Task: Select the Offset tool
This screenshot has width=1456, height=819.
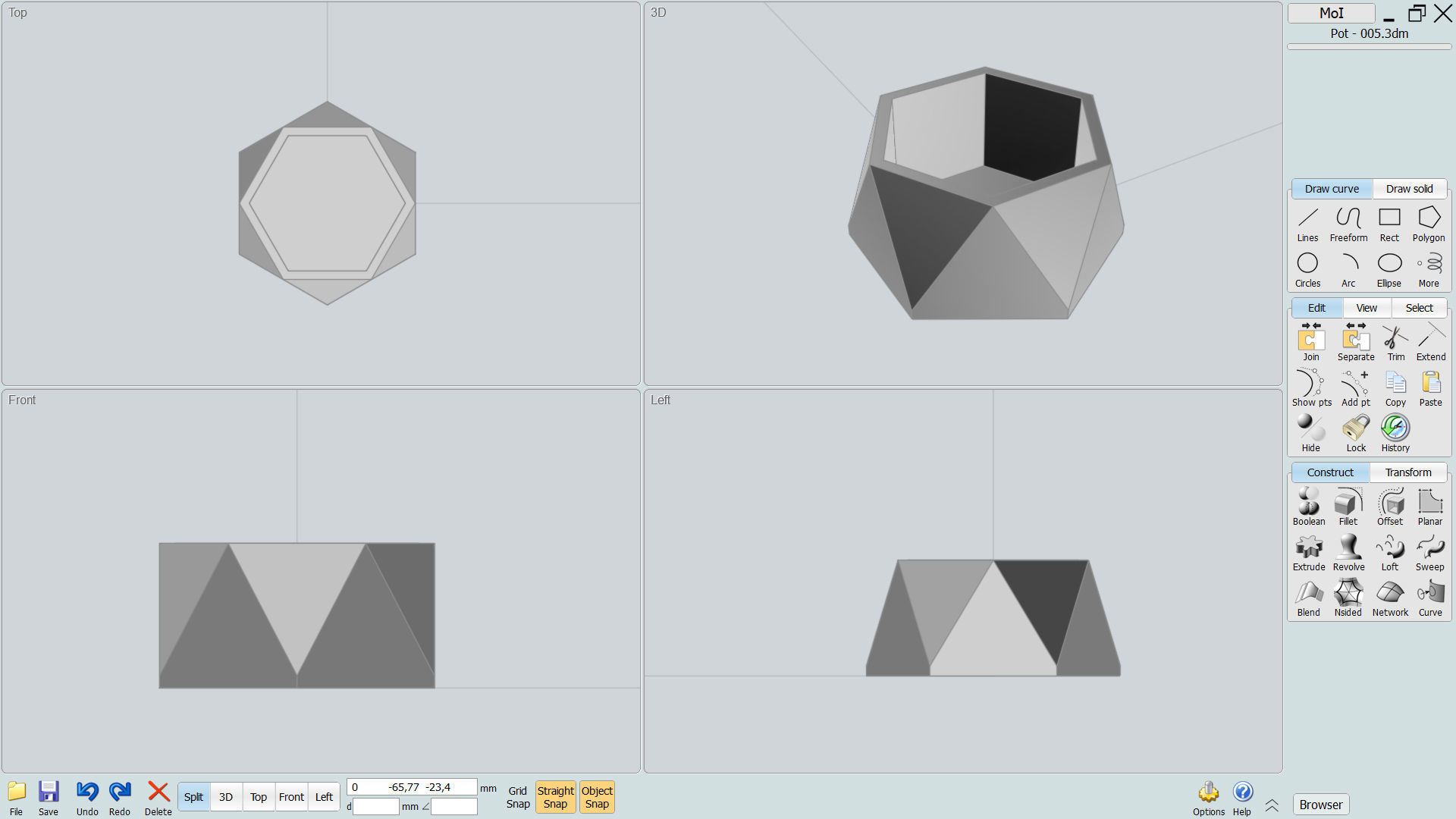Action: [1390, 507]
